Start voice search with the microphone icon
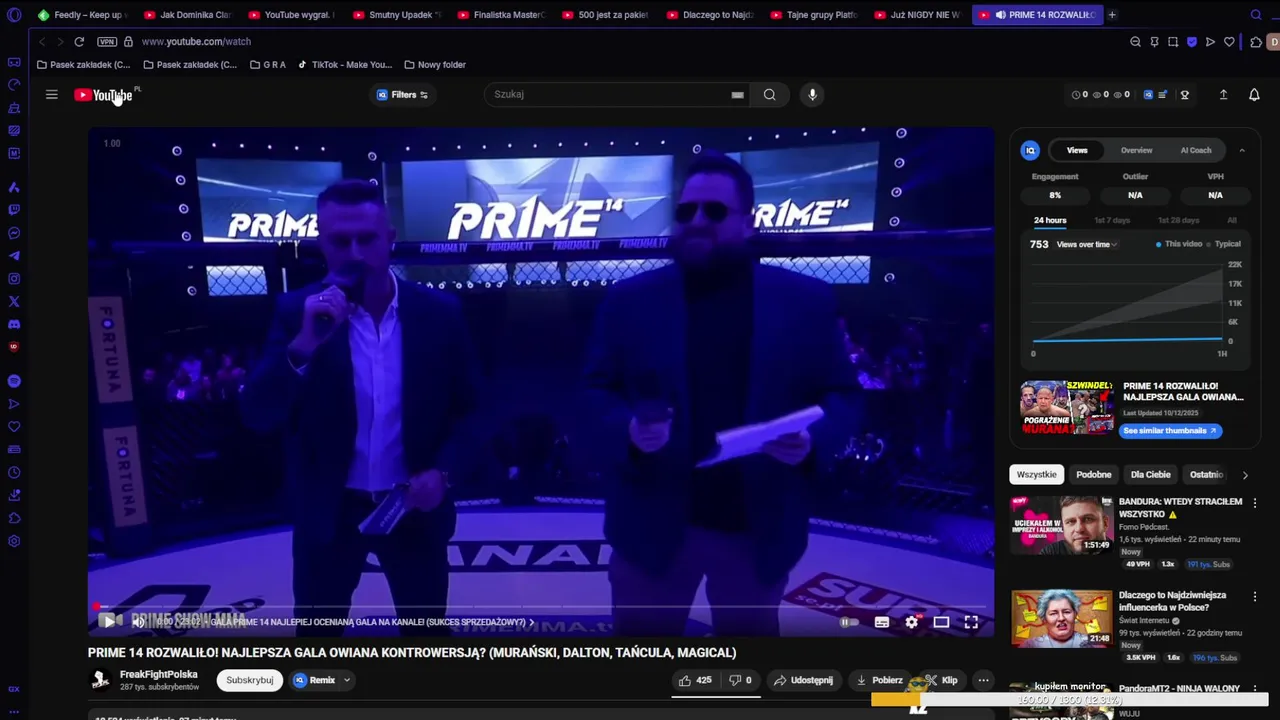This screenshot has height=720, width=1280. pyautogui.click(x=812, y=94)
